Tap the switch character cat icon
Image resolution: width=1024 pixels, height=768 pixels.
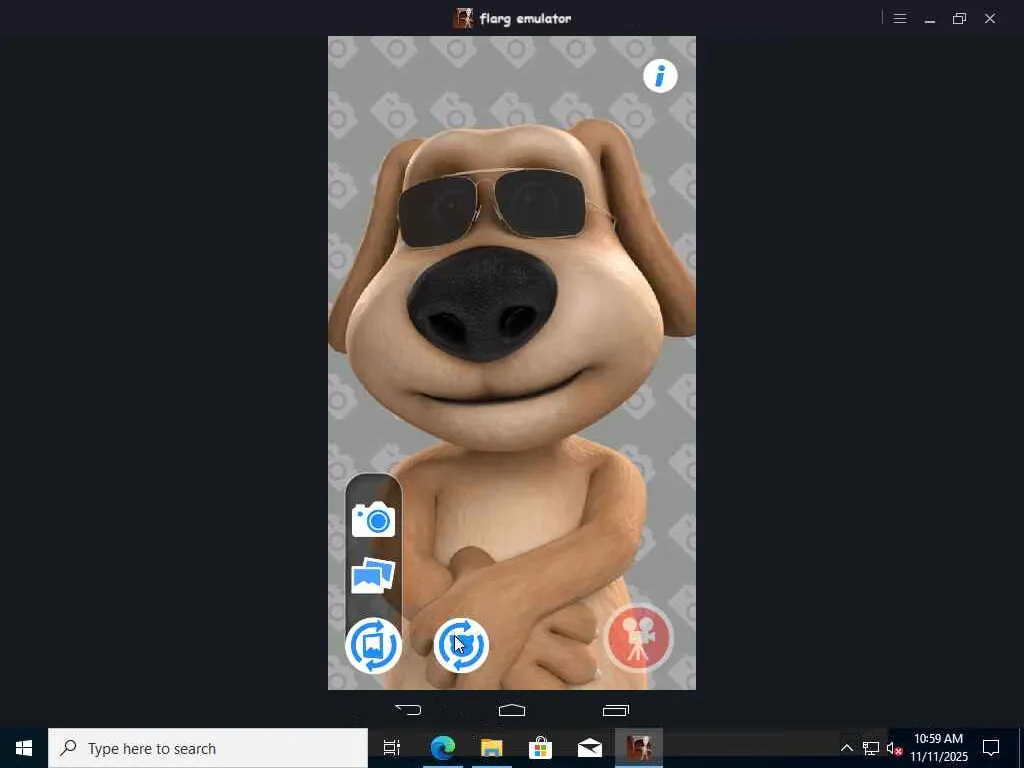(x=461, y=645)
